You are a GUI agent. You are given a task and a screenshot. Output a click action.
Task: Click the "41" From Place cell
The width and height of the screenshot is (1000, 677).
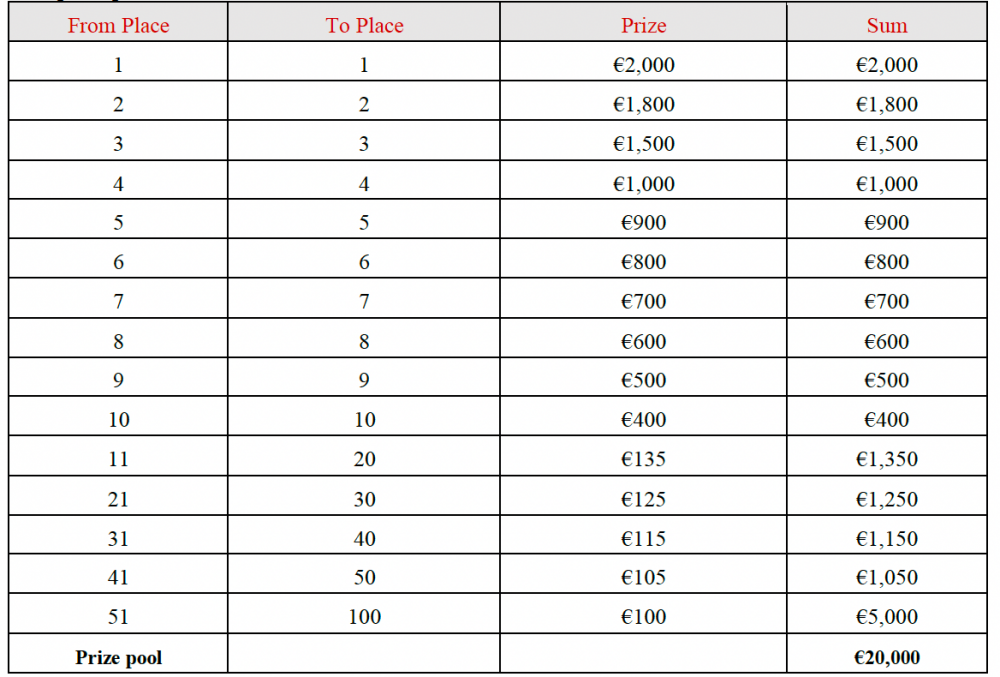[x=118, y=578]
